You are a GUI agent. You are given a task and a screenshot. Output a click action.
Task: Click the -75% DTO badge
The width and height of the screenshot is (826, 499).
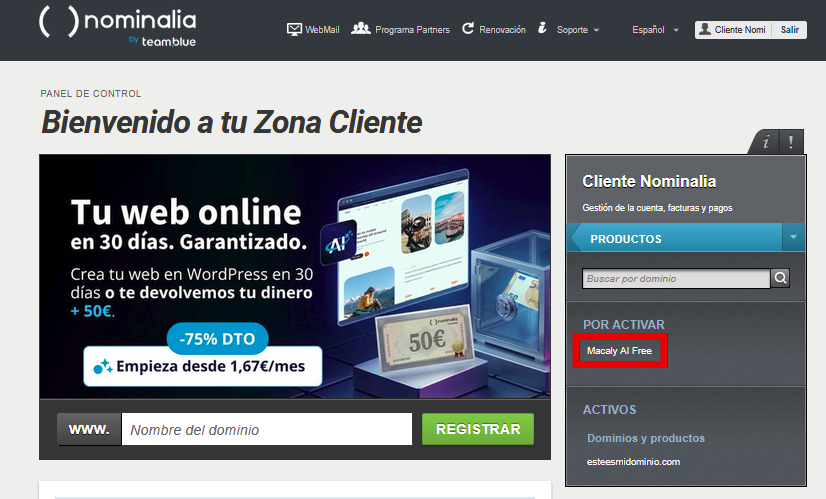coord(218,339)
